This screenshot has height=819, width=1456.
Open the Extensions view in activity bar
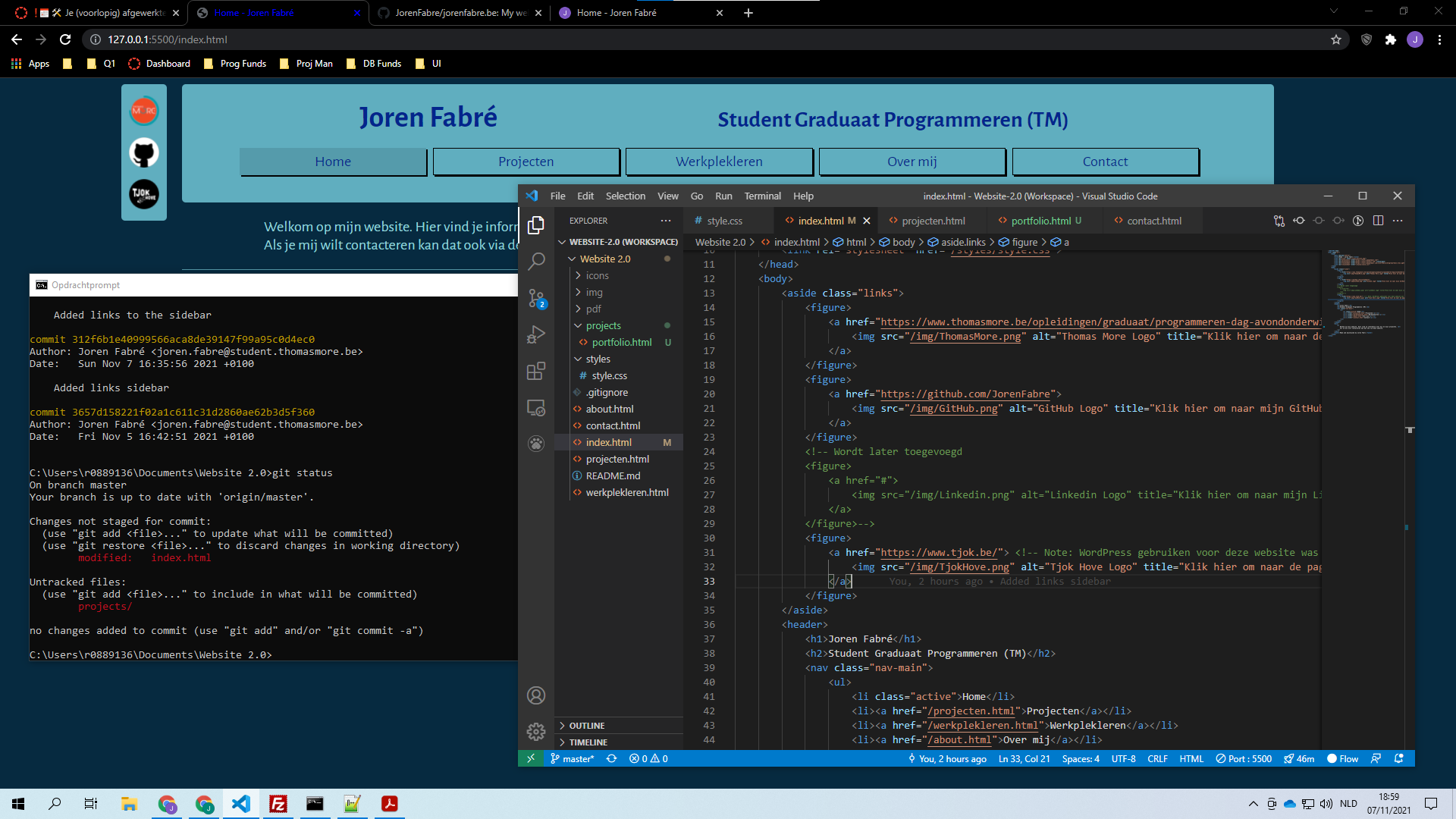(536, 371)
